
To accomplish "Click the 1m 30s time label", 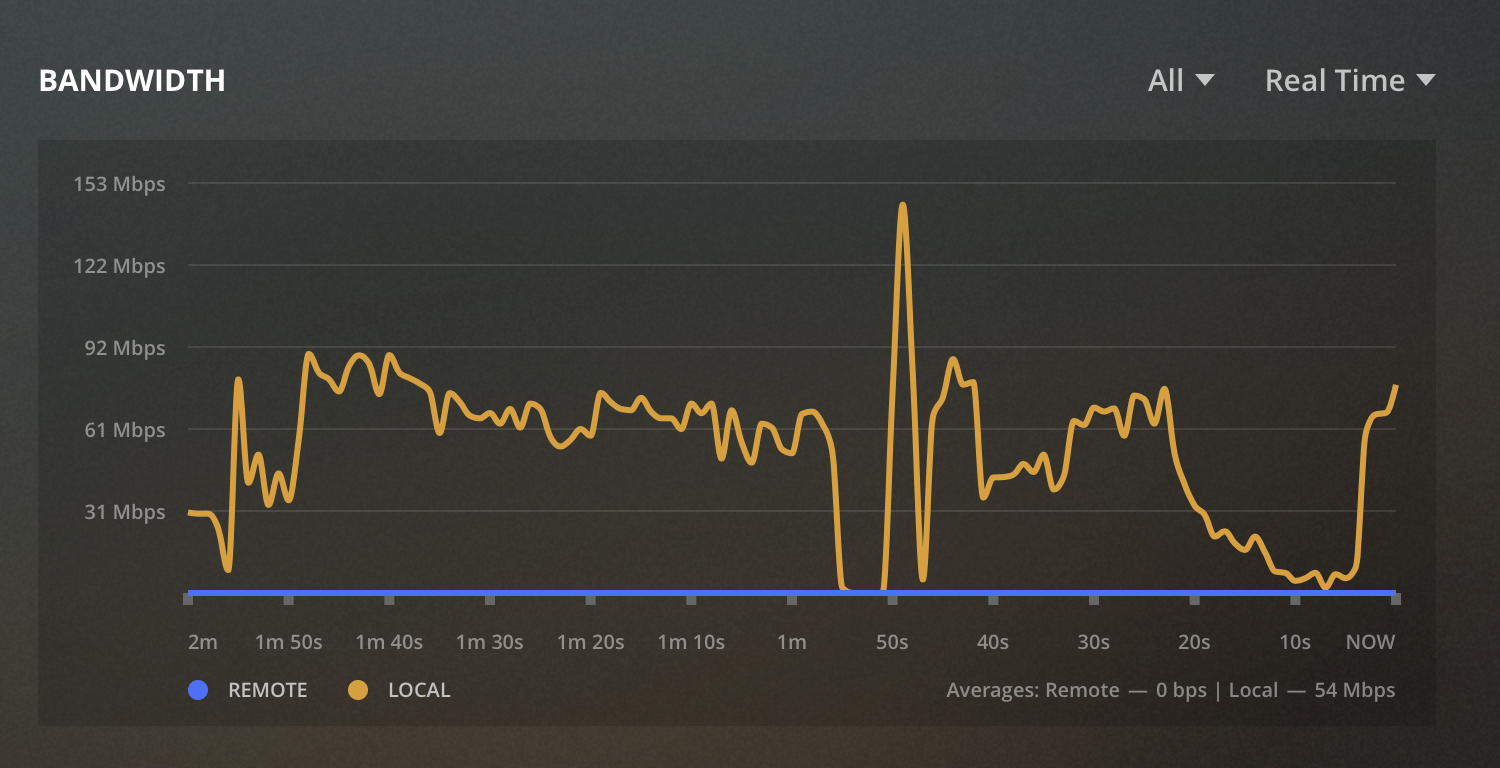I will pyautogui.click(x=490, y=642).
